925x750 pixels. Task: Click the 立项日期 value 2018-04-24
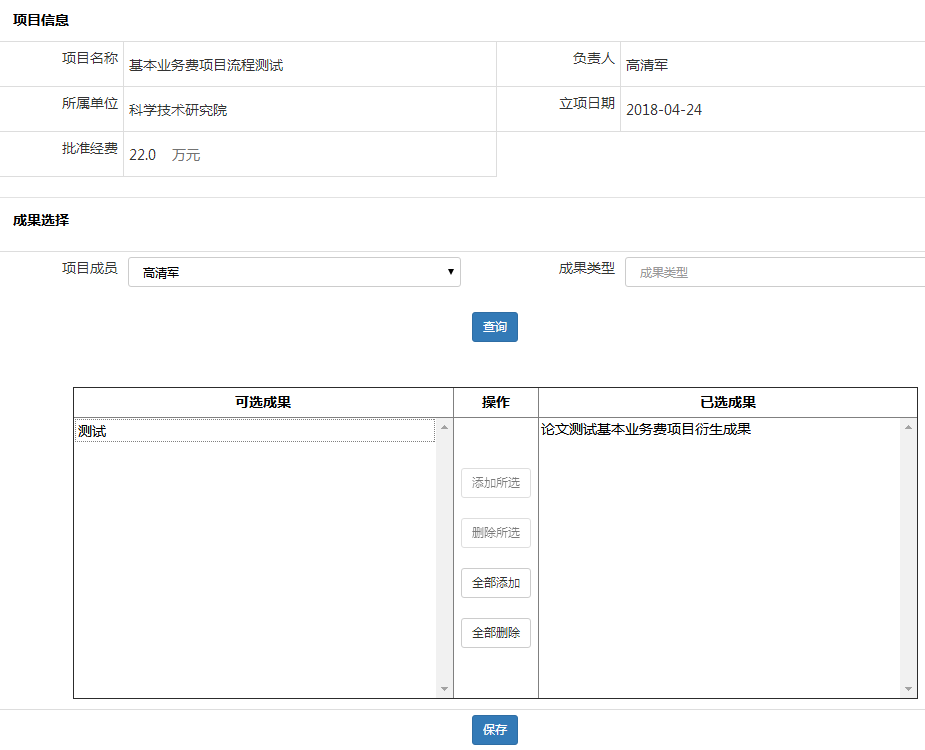tap(664, 110)
